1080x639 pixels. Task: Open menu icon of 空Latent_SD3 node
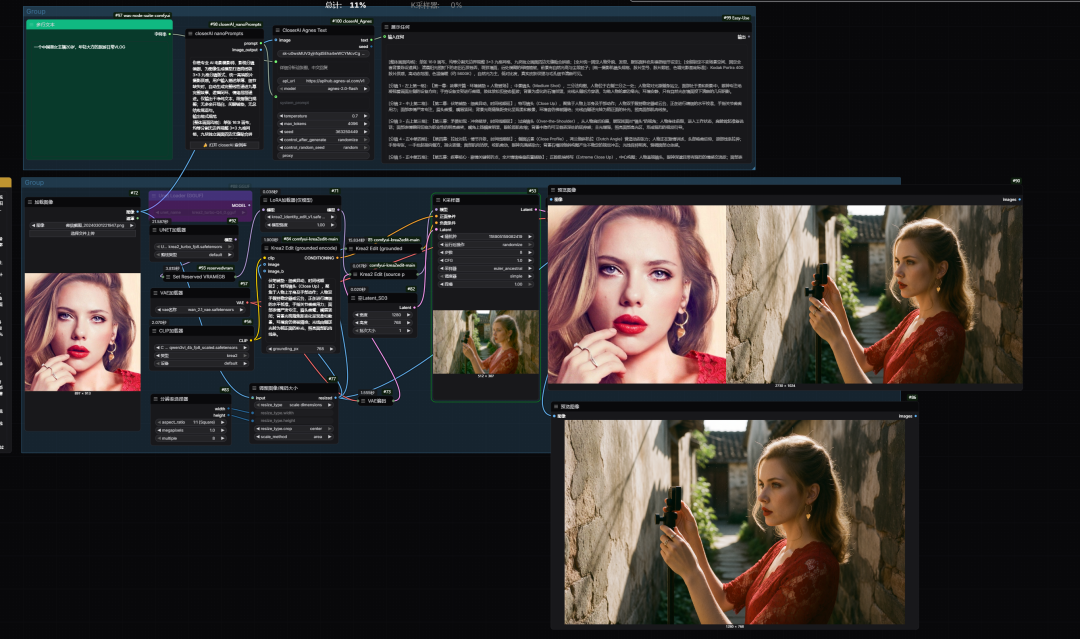click(x=355, y=298)
